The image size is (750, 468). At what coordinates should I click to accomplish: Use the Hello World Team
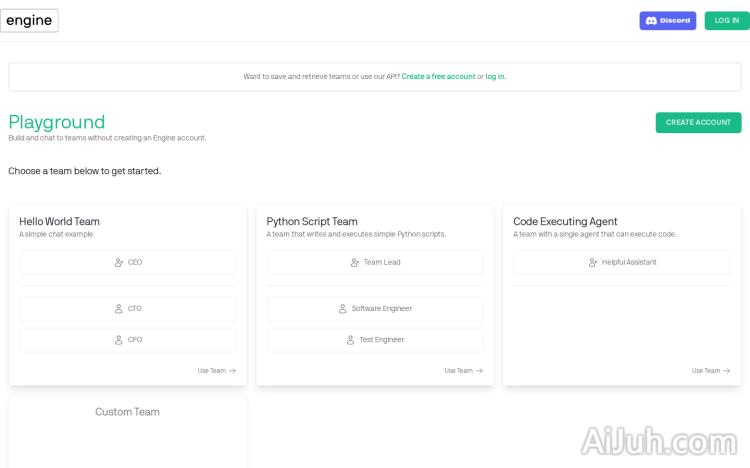216,370
